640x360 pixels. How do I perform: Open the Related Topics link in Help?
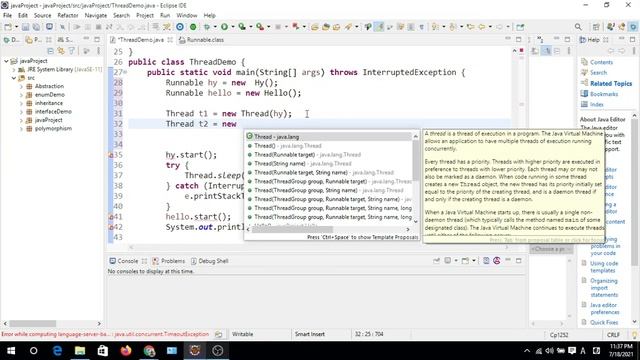[x=611, y=83]
